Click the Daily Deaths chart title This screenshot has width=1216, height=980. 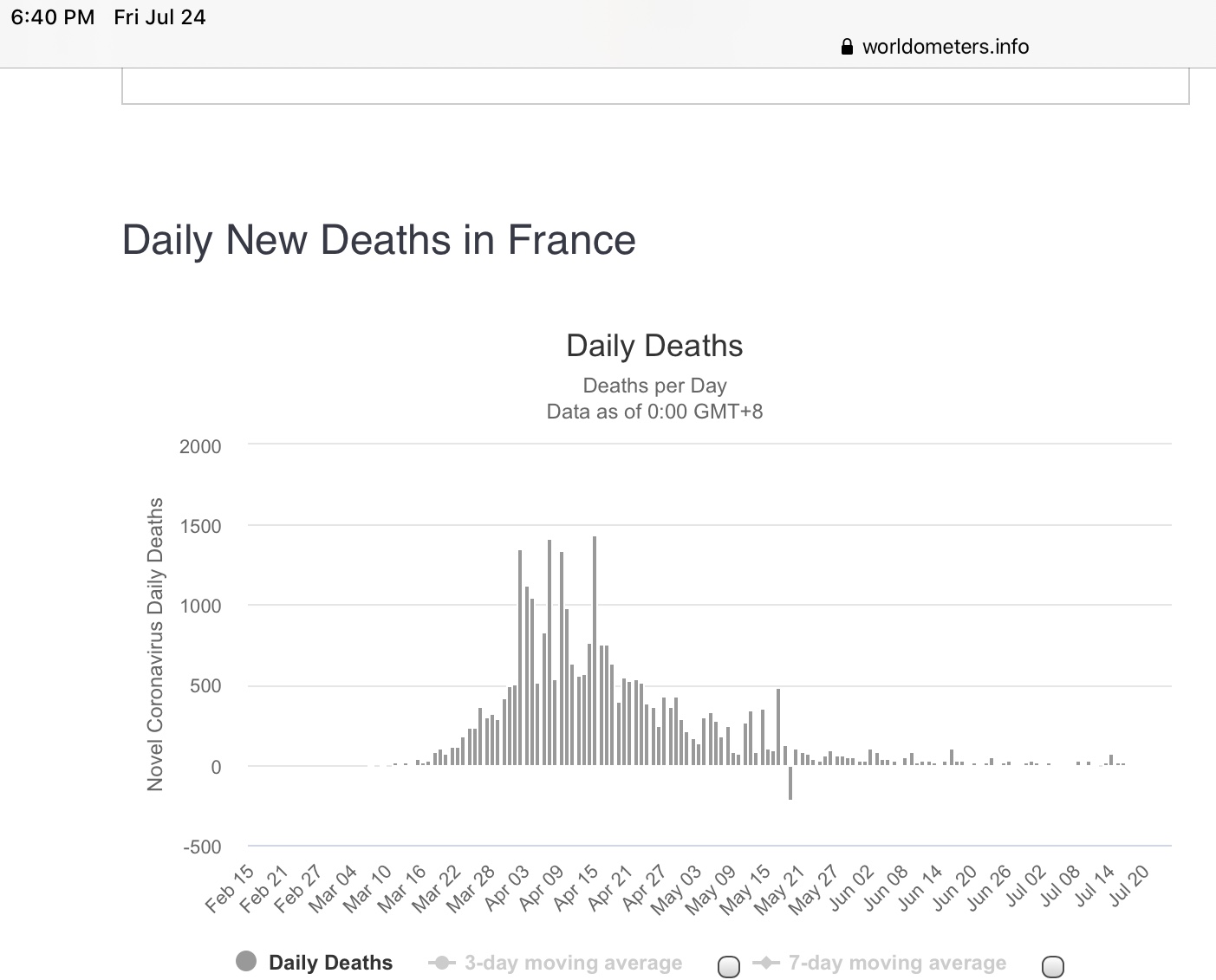point(654,346)
